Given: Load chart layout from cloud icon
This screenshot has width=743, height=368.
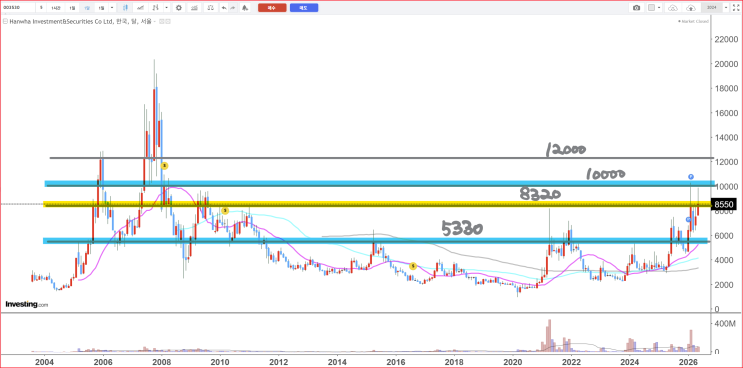Looking at the screenshot, I should [x=673, y=8].
